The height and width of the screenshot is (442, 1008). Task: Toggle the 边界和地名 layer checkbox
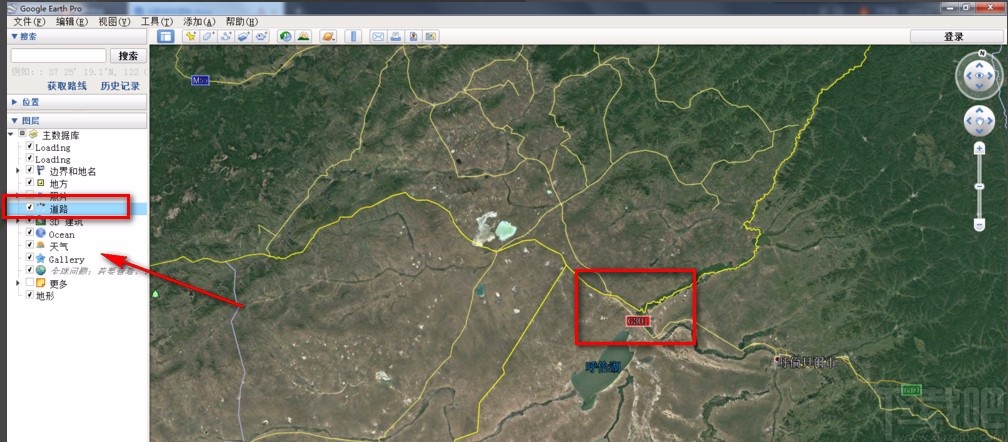pyautogui.click(x=30, y=171)
